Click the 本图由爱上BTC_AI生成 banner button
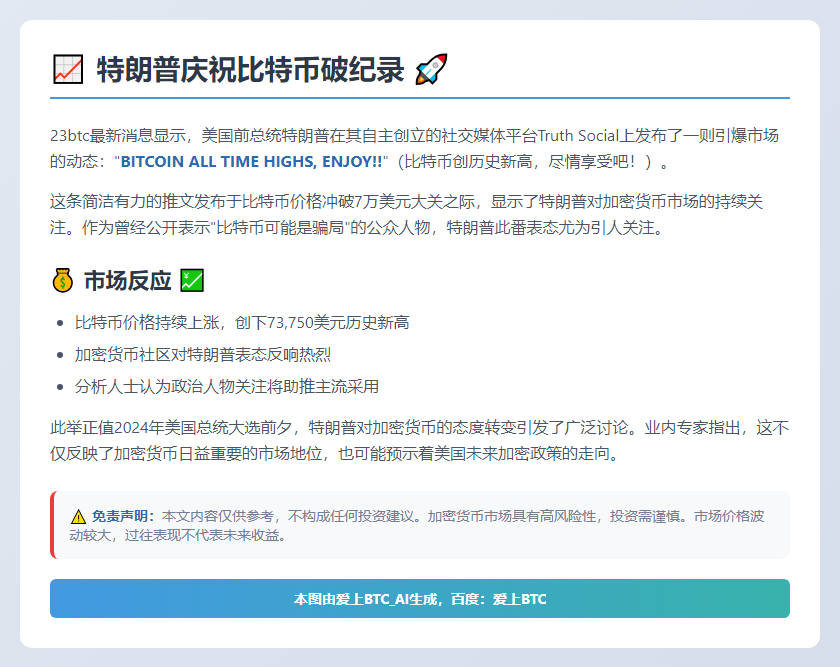This screenshot has height=667, width=840. pyautogui.click(x=419, y=598)
